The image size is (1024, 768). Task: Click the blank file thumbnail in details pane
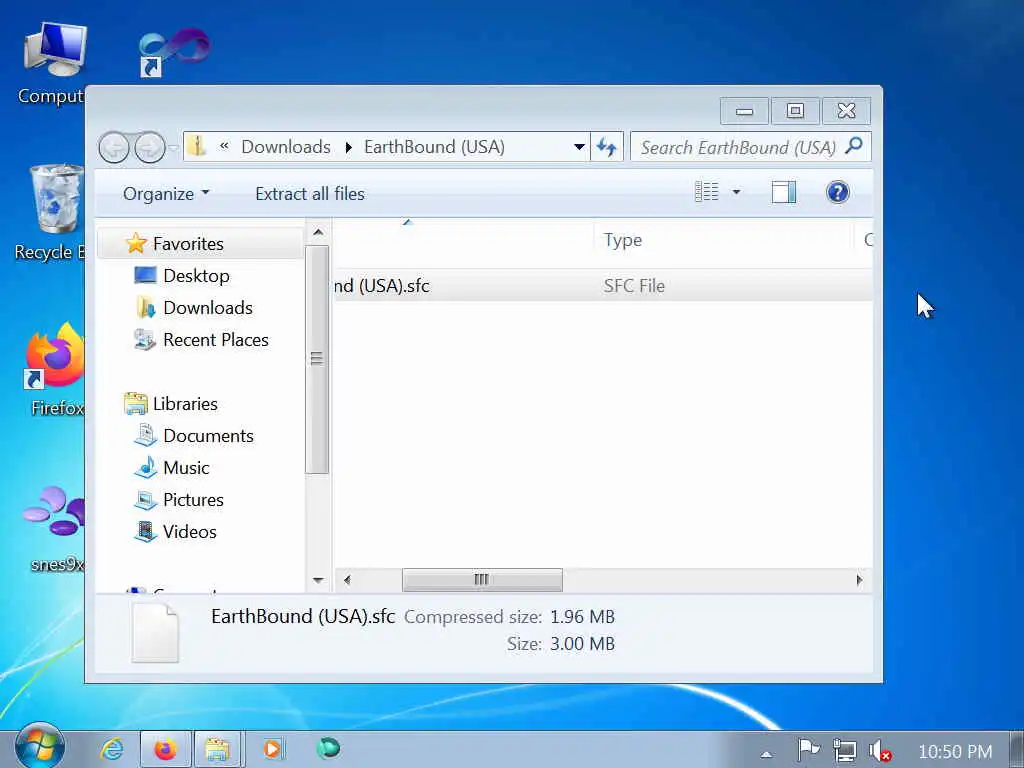(155, 632)
